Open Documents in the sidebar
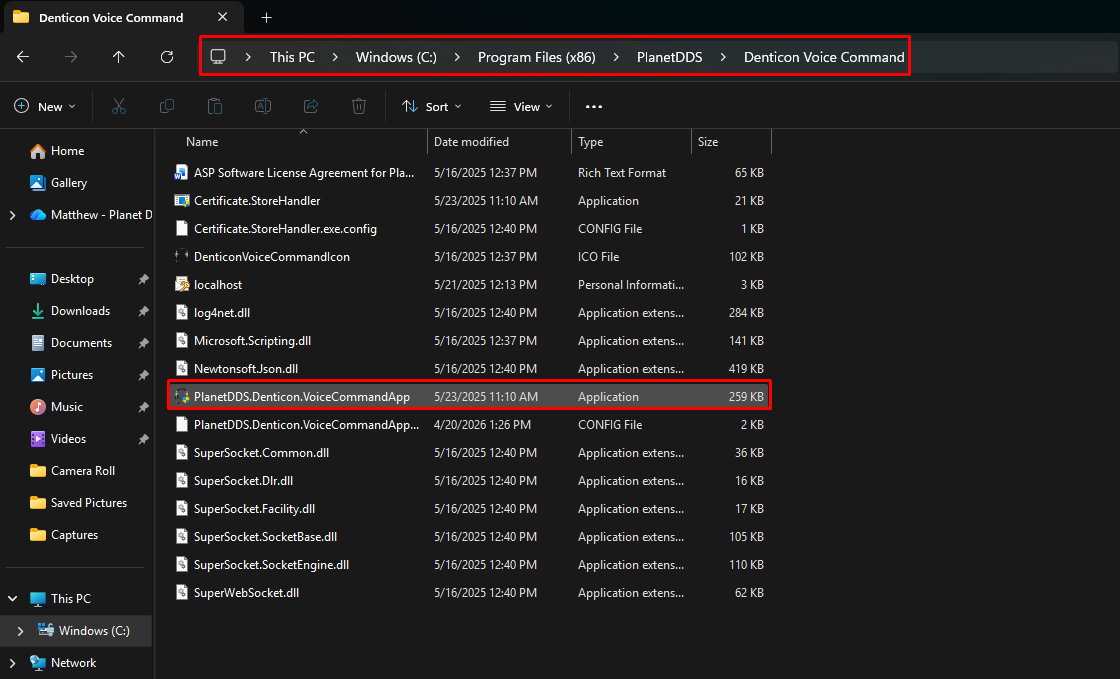The image size is (1120, 679). (x=71, y=343)
